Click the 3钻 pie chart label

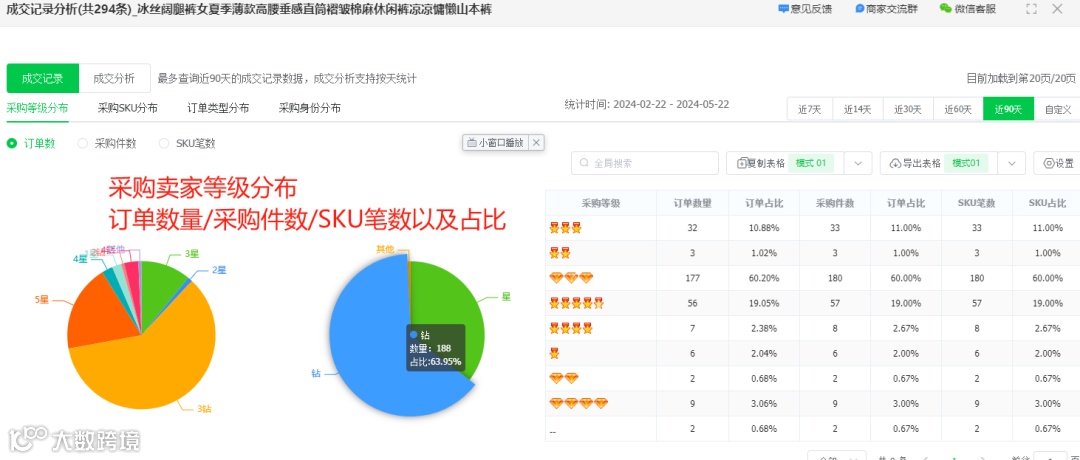(205, 409)
